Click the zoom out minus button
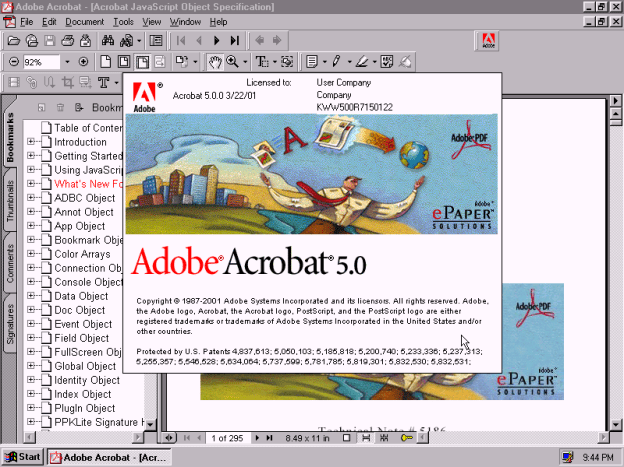Viewport: 624px width, 467px height. (x=12, y=62)
